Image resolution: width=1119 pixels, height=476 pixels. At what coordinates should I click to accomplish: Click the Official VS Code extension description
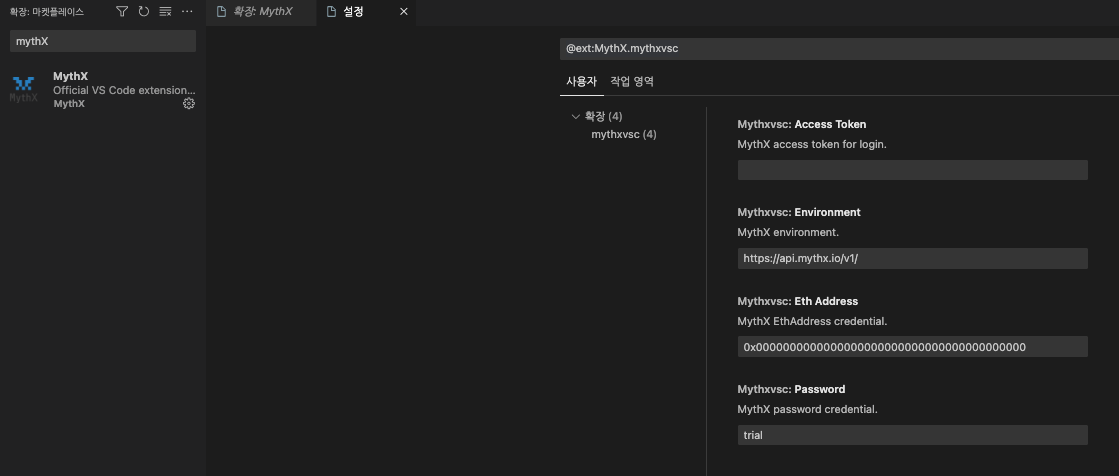(x=124, y=91)
